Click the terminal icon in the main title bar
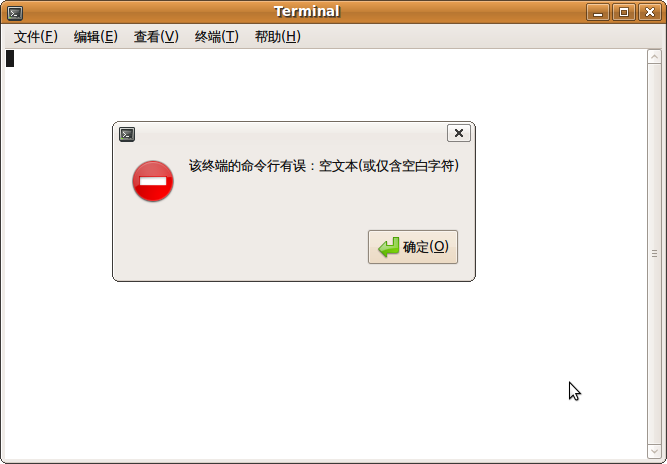The height and width of the screenshot is (464, 667). tap(15, 13)
